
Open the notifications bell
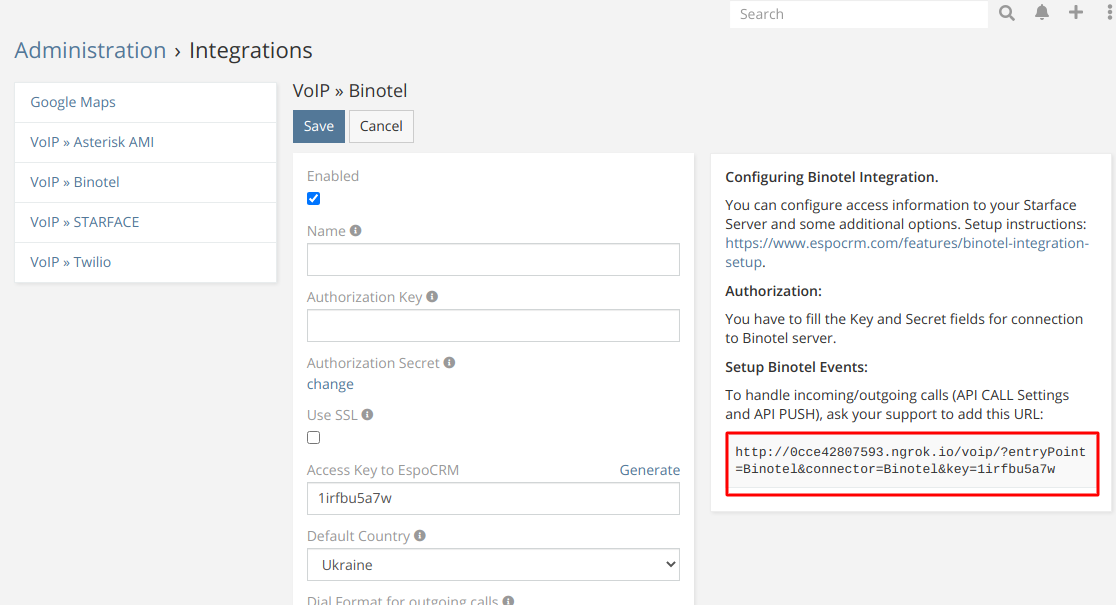[x=1041, y=13]
